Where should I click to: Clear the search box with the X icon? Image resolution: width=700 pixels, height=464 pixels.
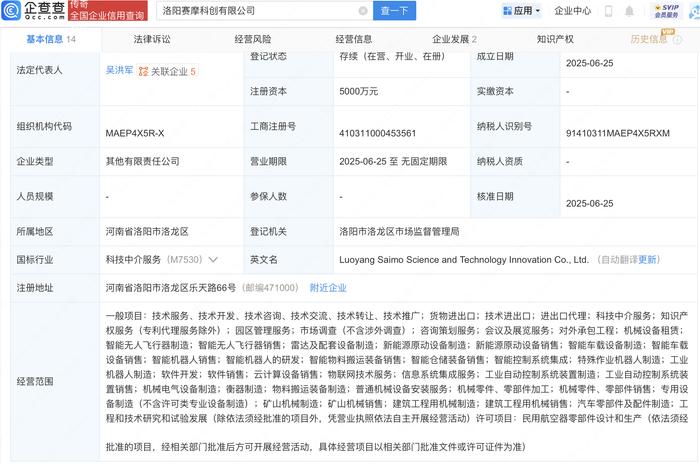(363, 11)
